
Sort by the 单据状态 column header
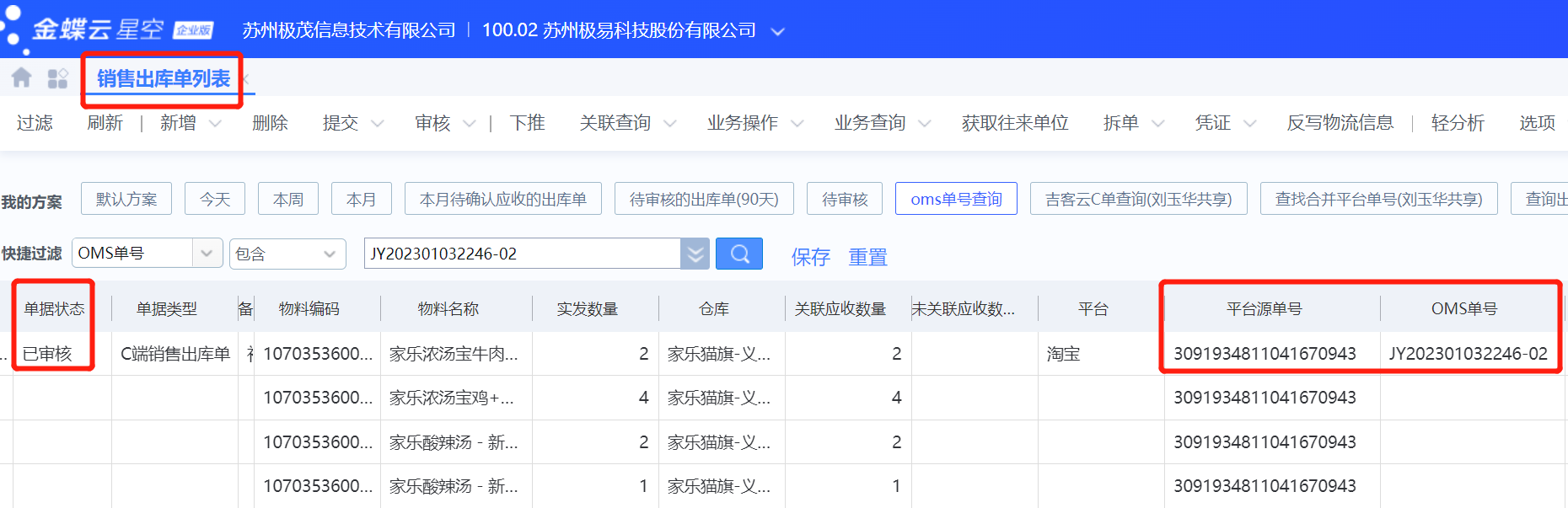(55, 309)
